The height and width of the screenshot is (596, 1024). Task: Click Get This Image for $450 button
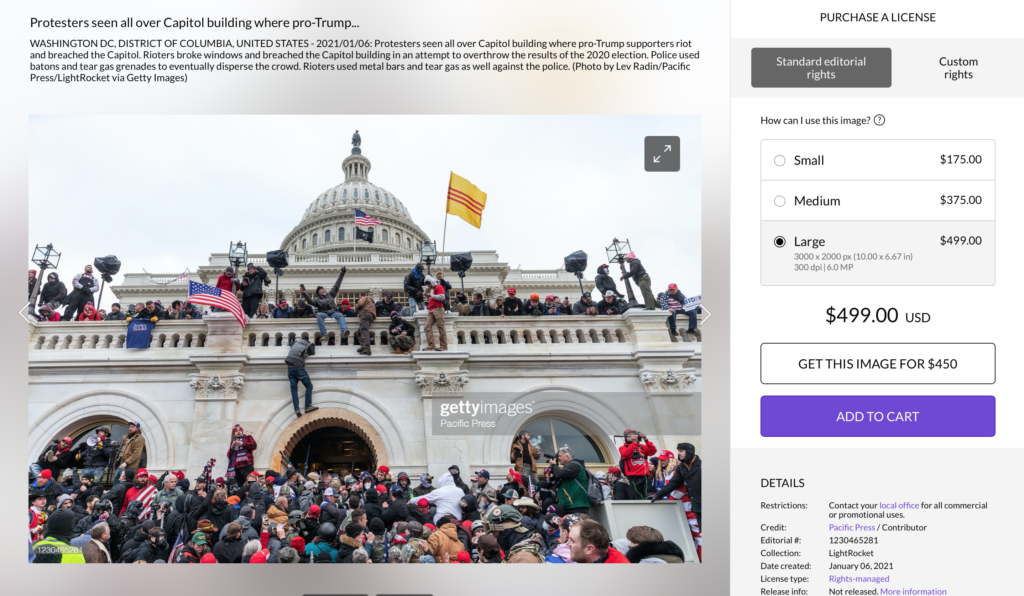coord(878,364)
